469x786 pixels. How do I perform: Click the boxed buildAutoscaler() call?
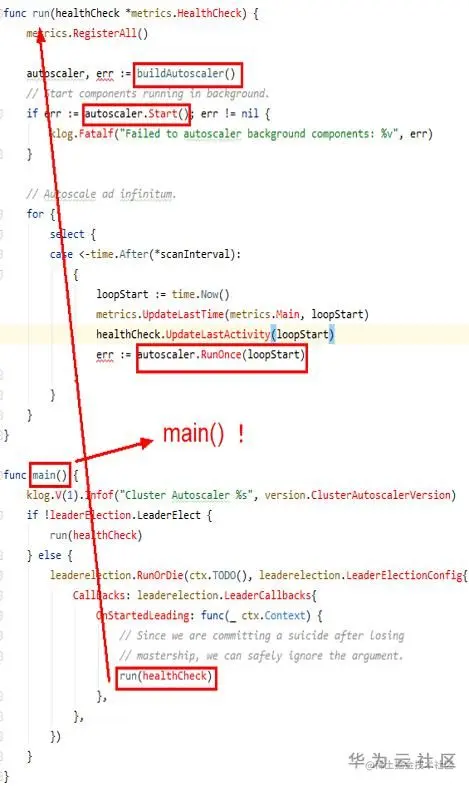click(188, 74)
